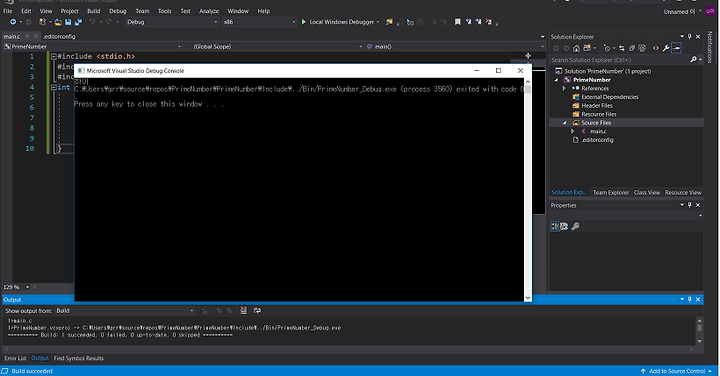Open the editor zoom level dropdown
This screenshot has height=376, width=720.
click(27, 287)
